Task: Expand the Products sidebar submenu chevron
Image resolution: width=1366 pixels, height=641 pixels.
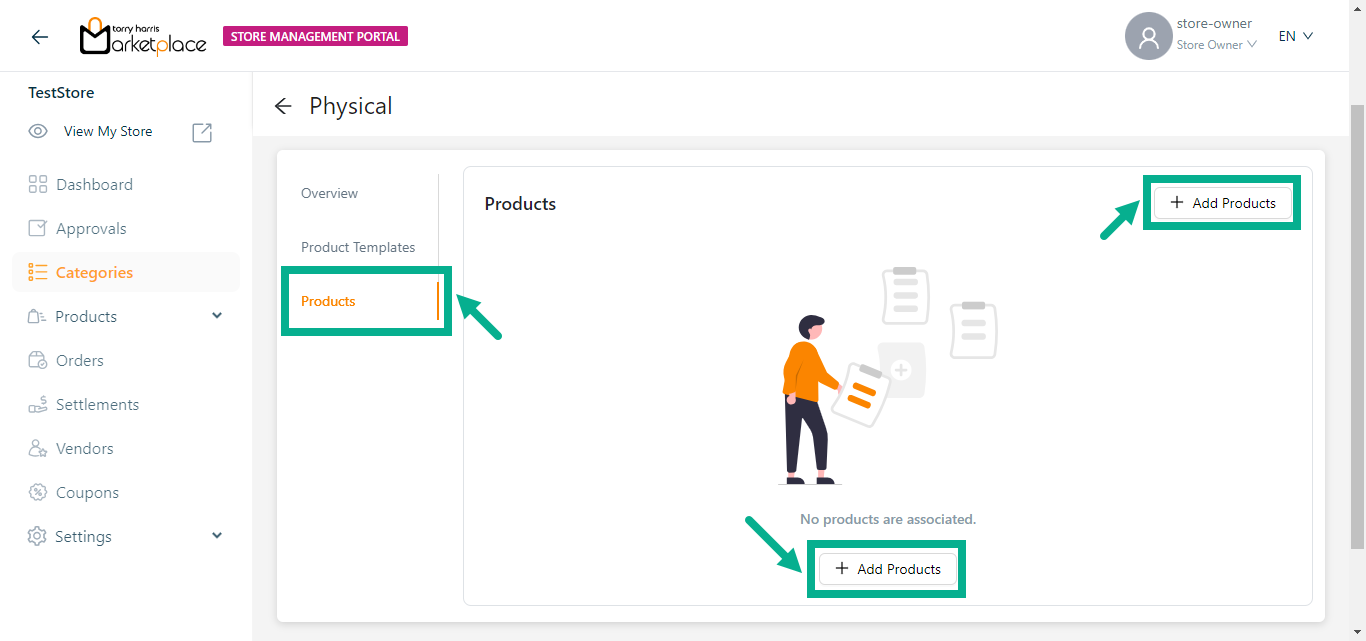Action: point(217,316)
